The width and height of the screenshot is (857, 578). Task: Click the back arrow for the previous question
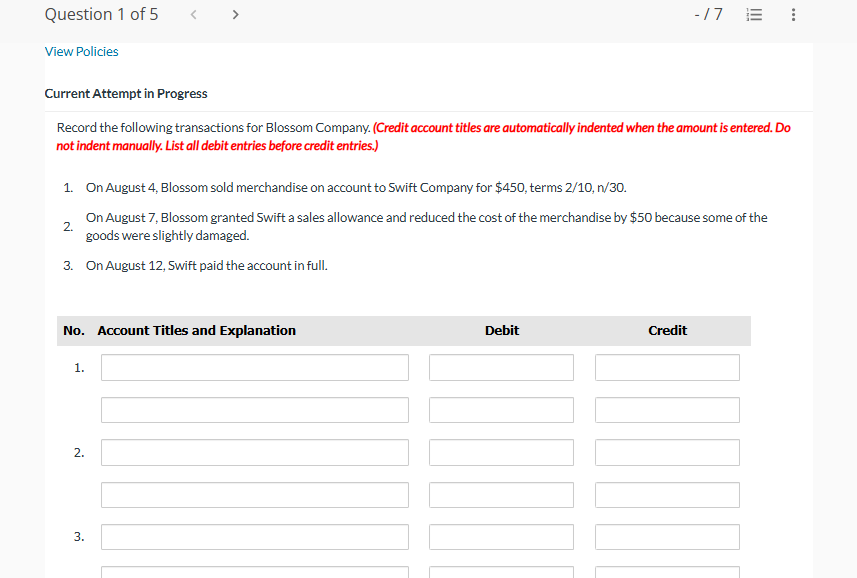(193, 14)
